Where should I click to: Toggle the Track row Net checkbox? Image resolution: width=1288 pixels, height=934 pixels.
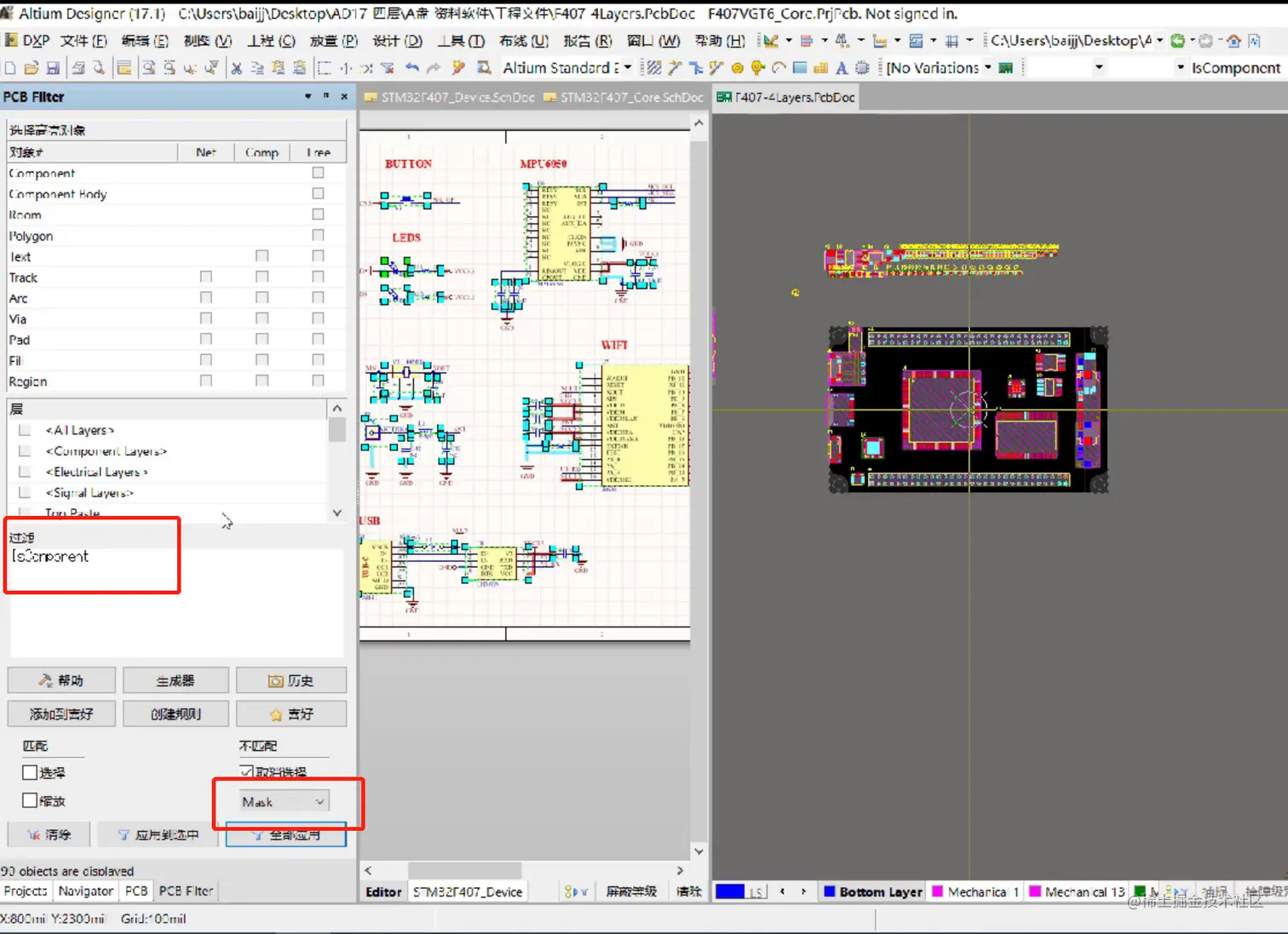pyautogui.click(x=205, y=277)
